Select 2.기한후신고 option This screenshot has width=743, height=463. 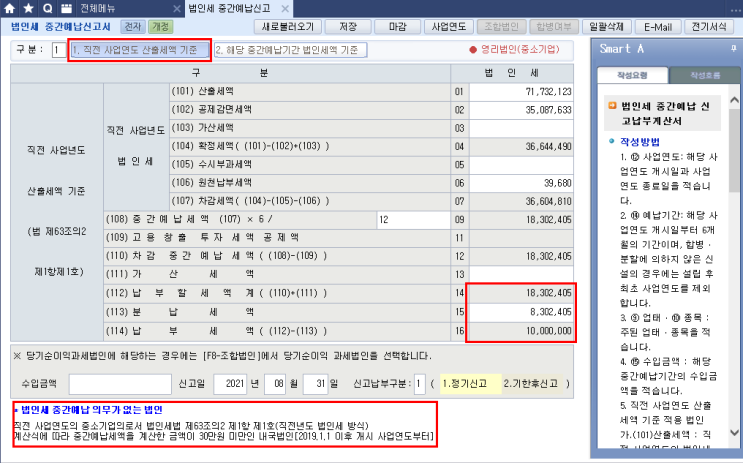pos(532,384)
